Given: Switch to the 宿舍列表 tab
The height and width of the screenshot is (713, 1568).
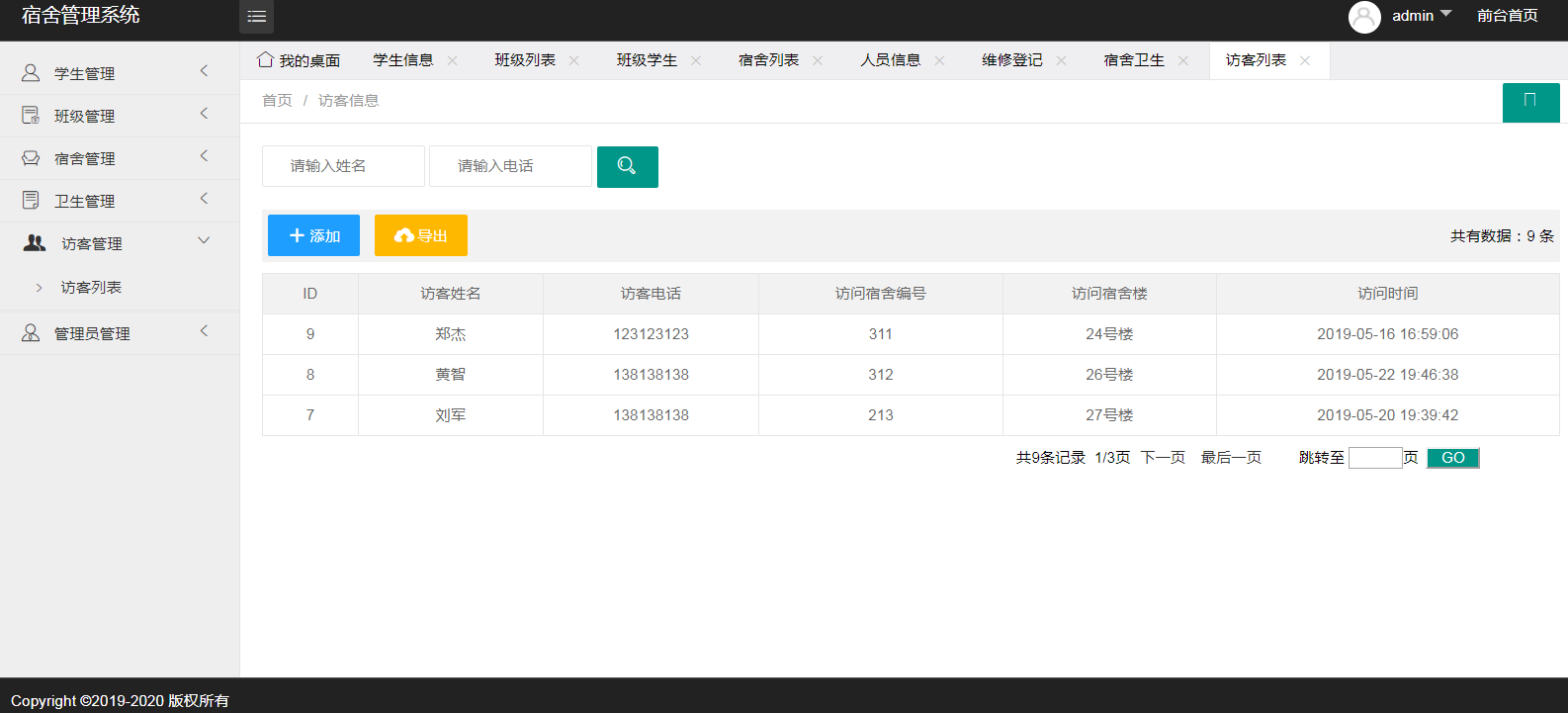Looking at the screenshot, I should pyautogui.click(x=768, y=60).
